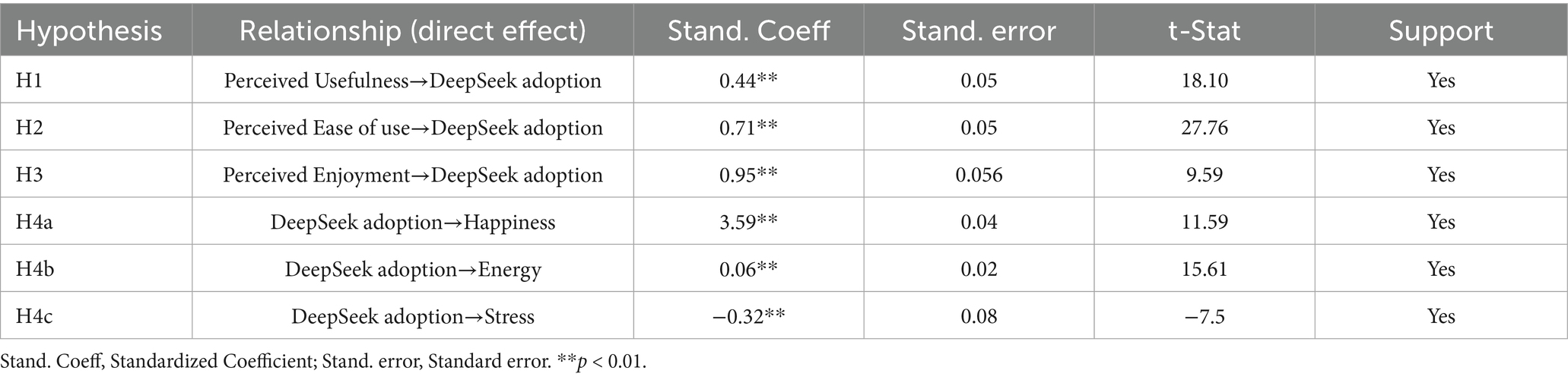Select Perceived Usefulness→DeepSeek adoption cell
Image resolution: width=1568 pixels, height=380 pixels.
[412, 81]
